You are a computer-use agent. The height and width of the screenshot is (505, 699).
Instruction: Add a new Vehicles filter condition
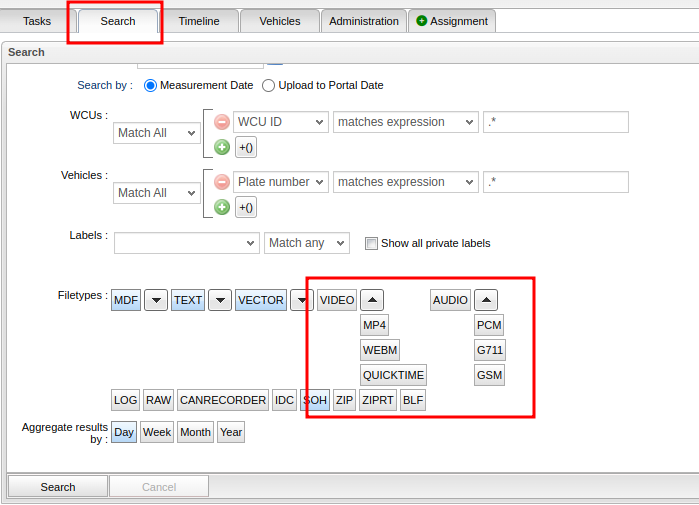click(222, 207)
